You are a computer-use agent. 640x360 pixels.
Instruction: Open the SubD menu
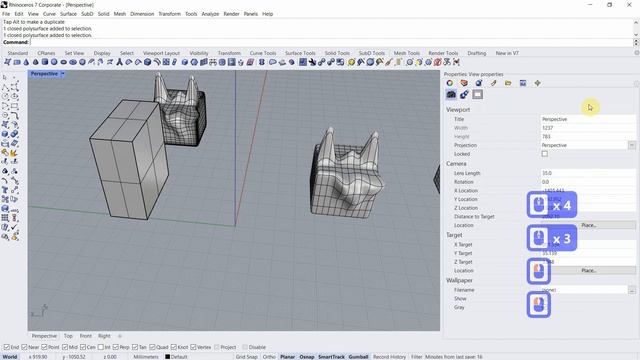[x=87, y=14]
